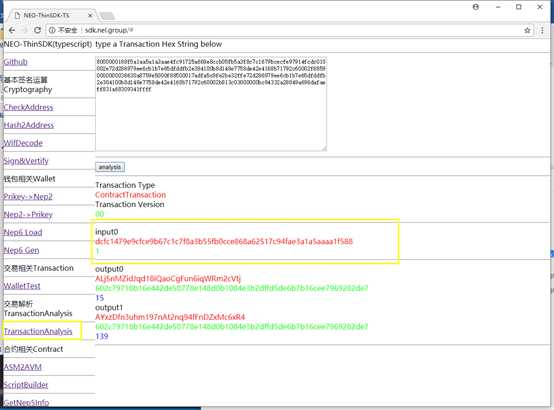Open the WifDecode link
The width and height of the screenshot is (554, 410).
(23, 143)
